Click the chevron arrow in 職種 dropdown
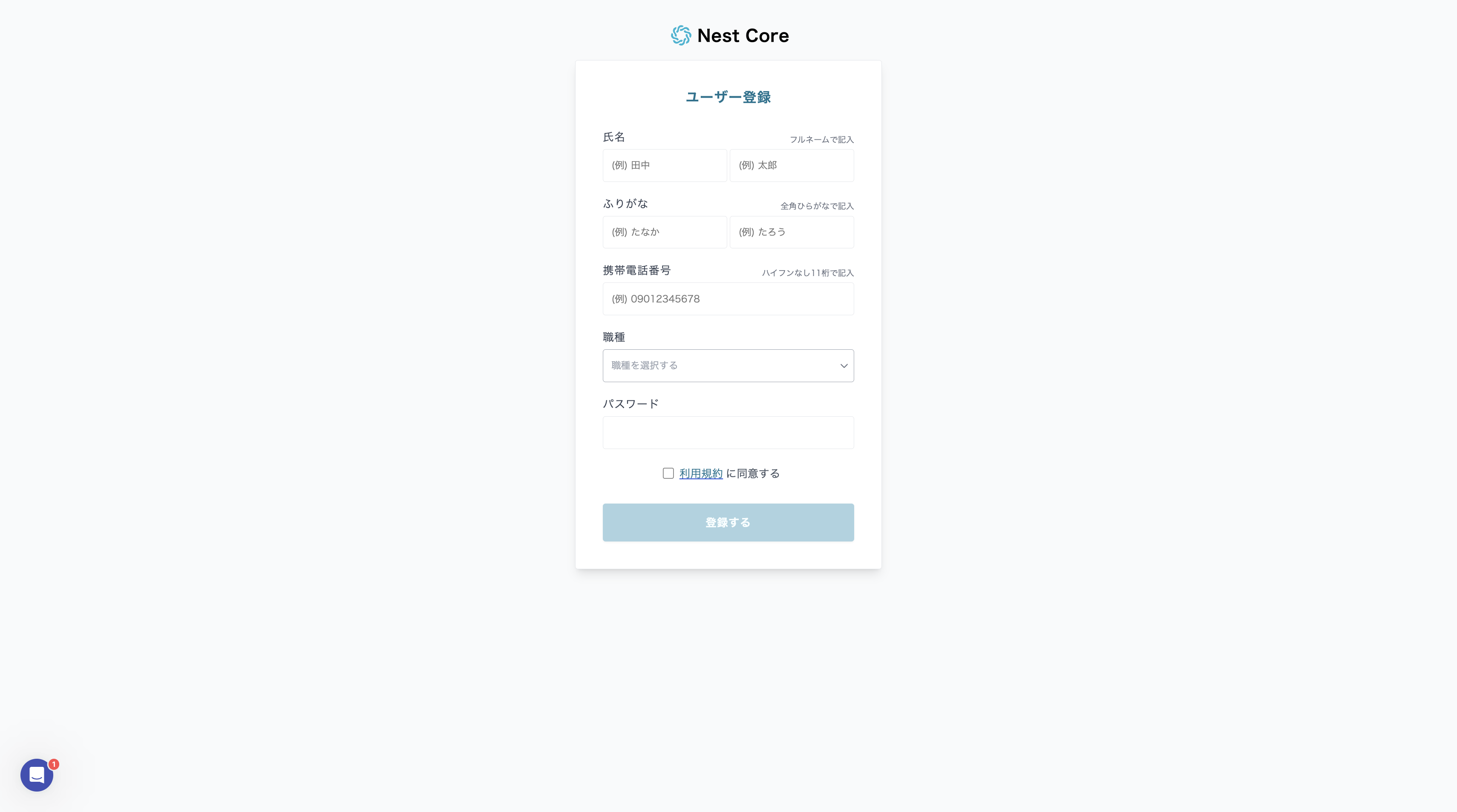The width and height of the screenshot is (1457, 812). coord(844,366)
